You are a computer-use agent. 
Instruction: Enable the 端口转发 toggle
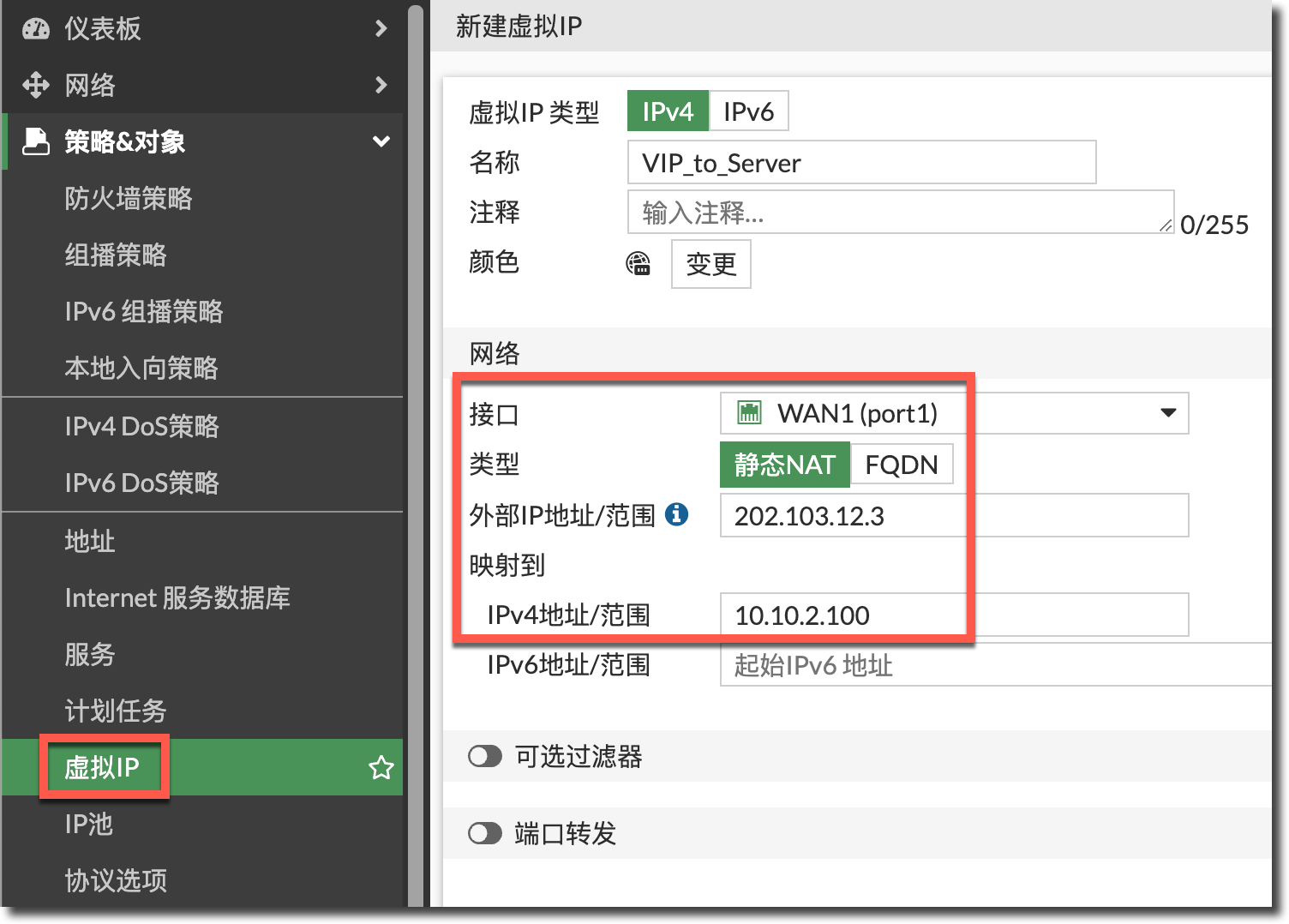point(485,833)
